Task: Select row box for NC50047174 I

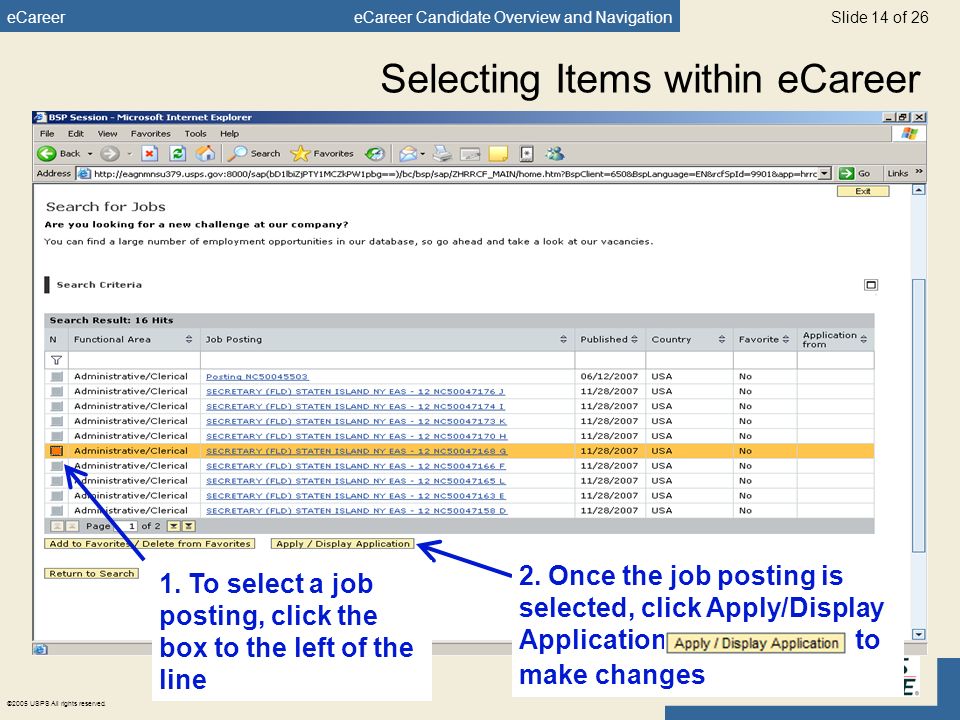Action: (x=57, y=406)
